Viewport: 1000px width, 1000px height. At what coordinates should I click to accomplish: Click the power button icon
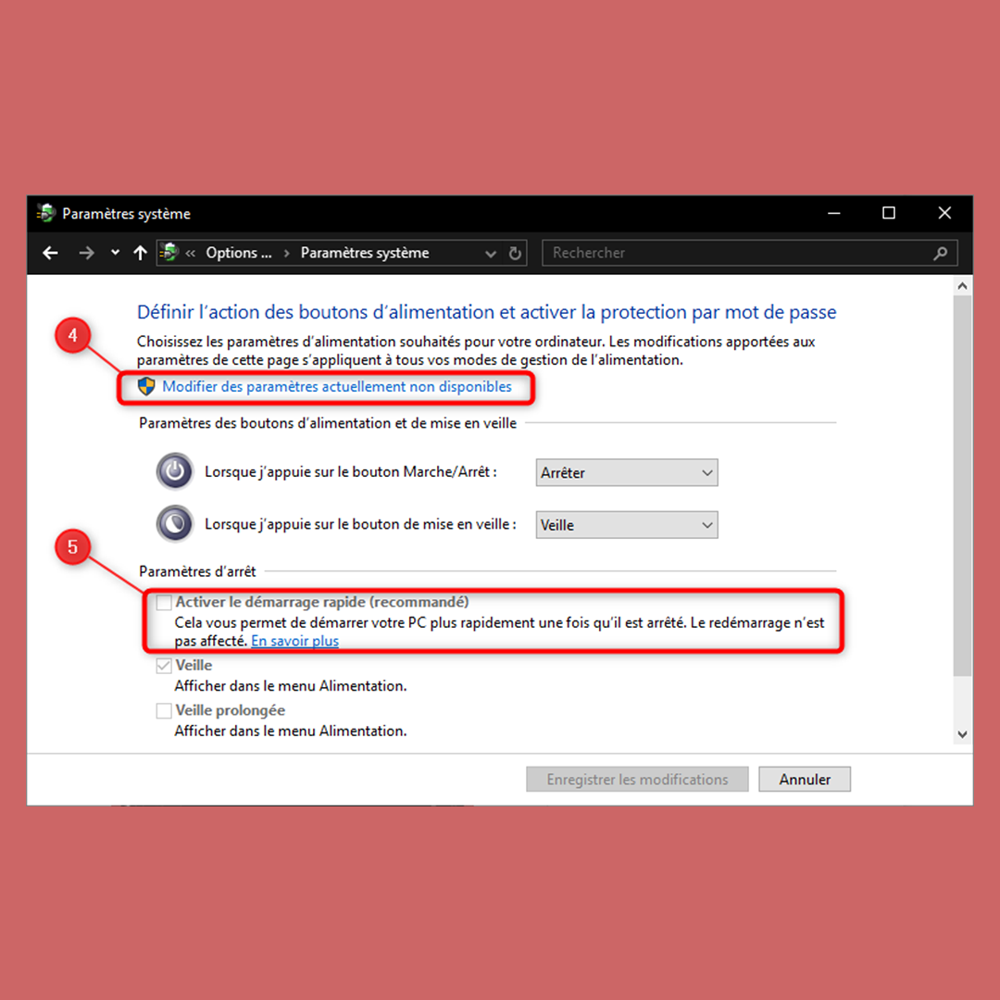click(x=175, y=471)
